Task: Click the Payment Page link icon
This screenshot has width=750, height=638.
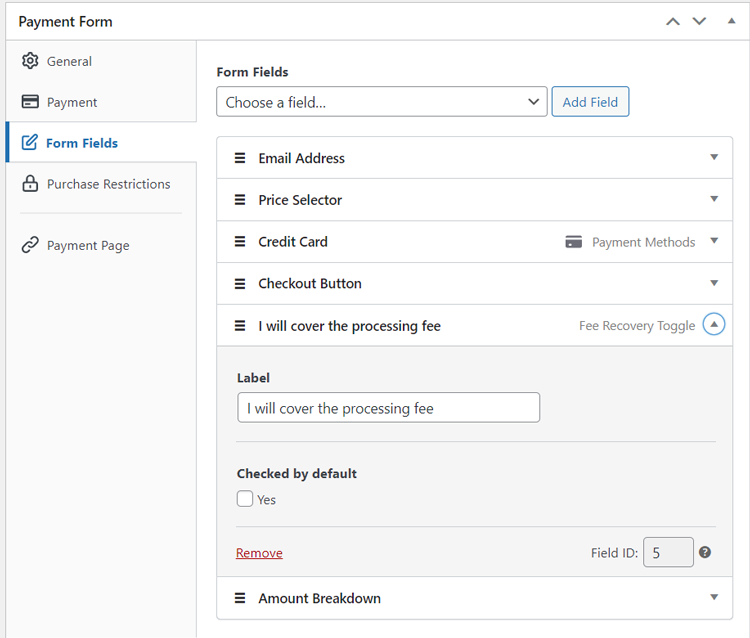Action: pyautogui.click(x=30, y=245)
